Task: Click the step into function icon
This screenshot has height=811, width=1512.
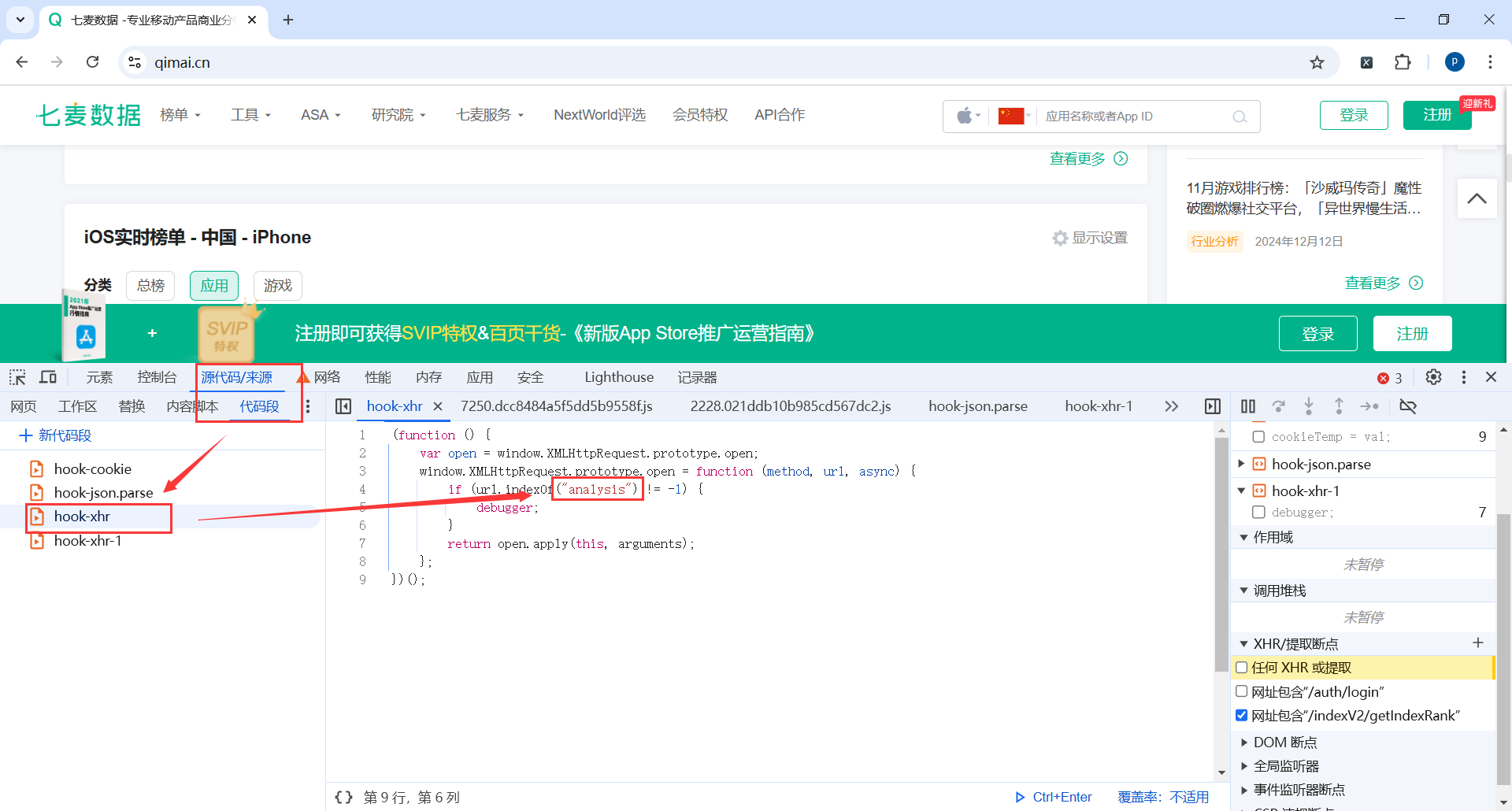Action: (x=1309, y=406)
